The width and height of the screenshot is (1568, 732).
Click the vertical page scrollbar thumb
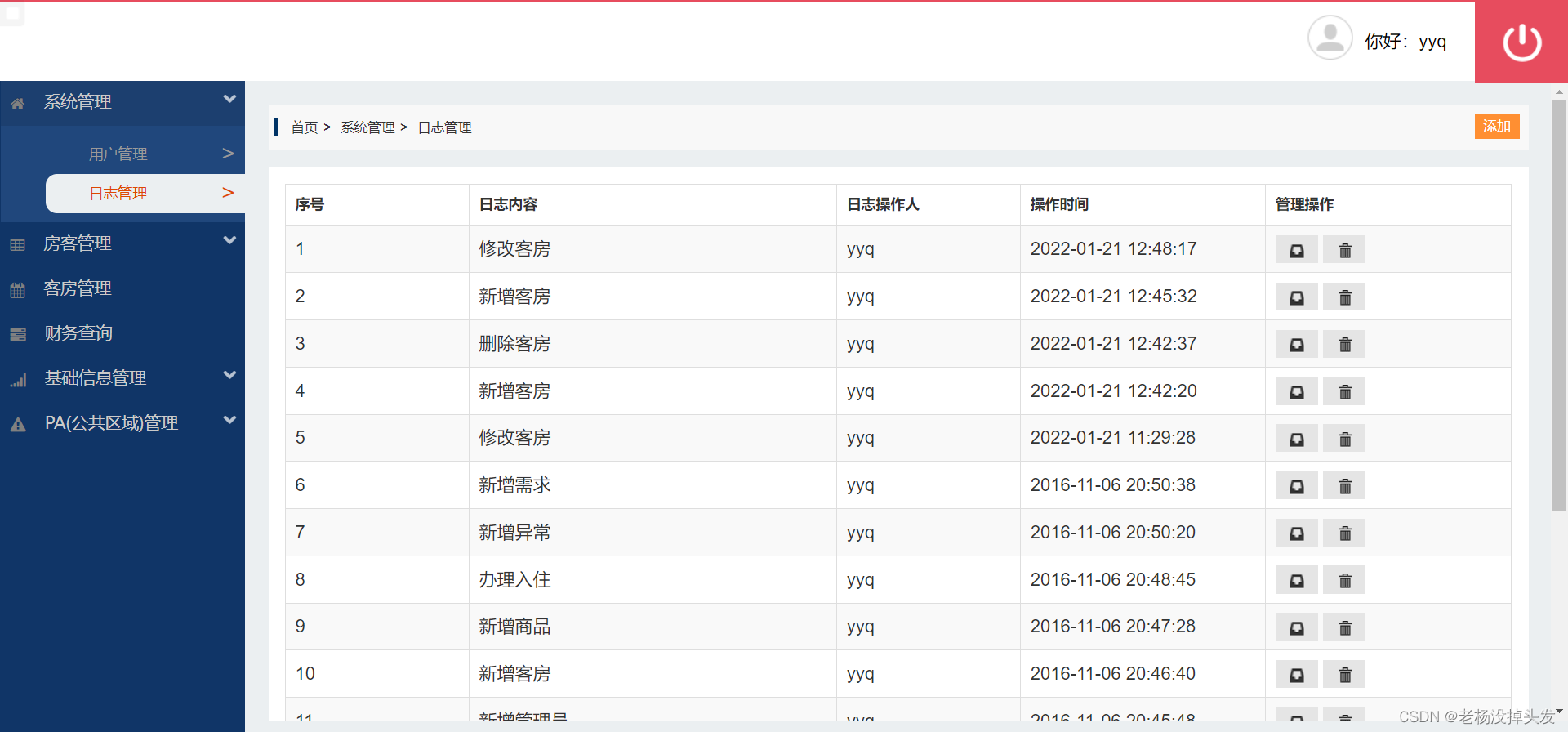pyautogui.click(x=1559, y=306)
